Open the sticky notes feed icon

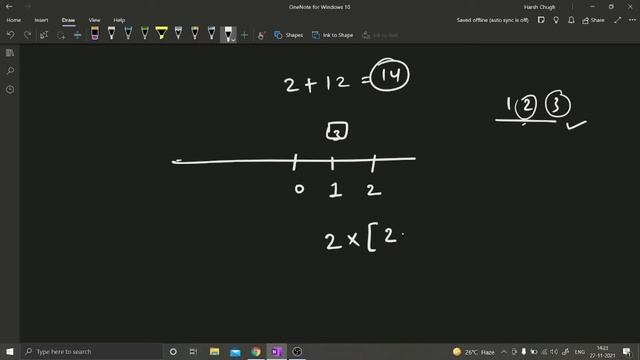click(541, 20)
